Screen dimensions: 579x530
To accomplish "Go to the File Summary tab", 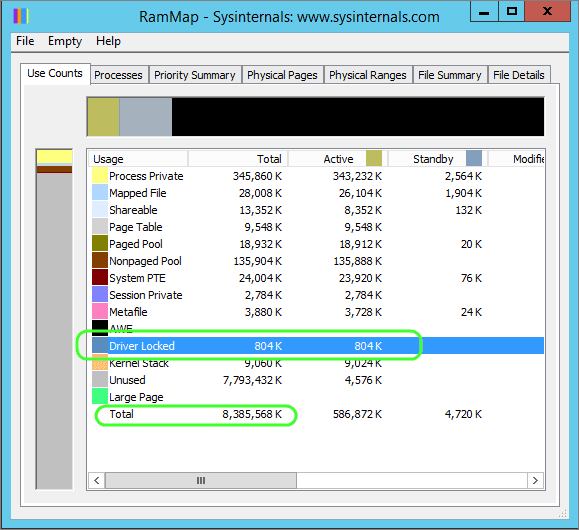I will (x=450, y=75).
